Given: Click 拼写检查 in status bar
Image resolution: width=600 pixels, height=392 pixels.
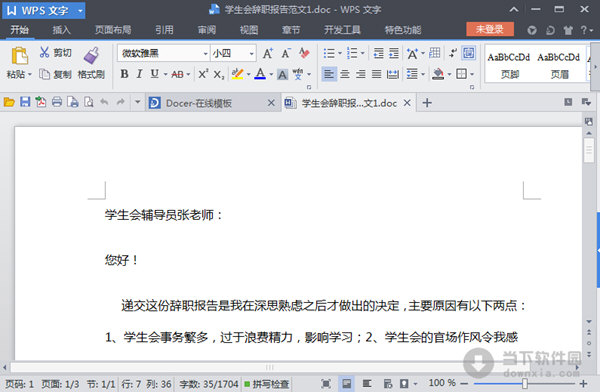Looking at the screenshot, I should [x=267, y=384].
